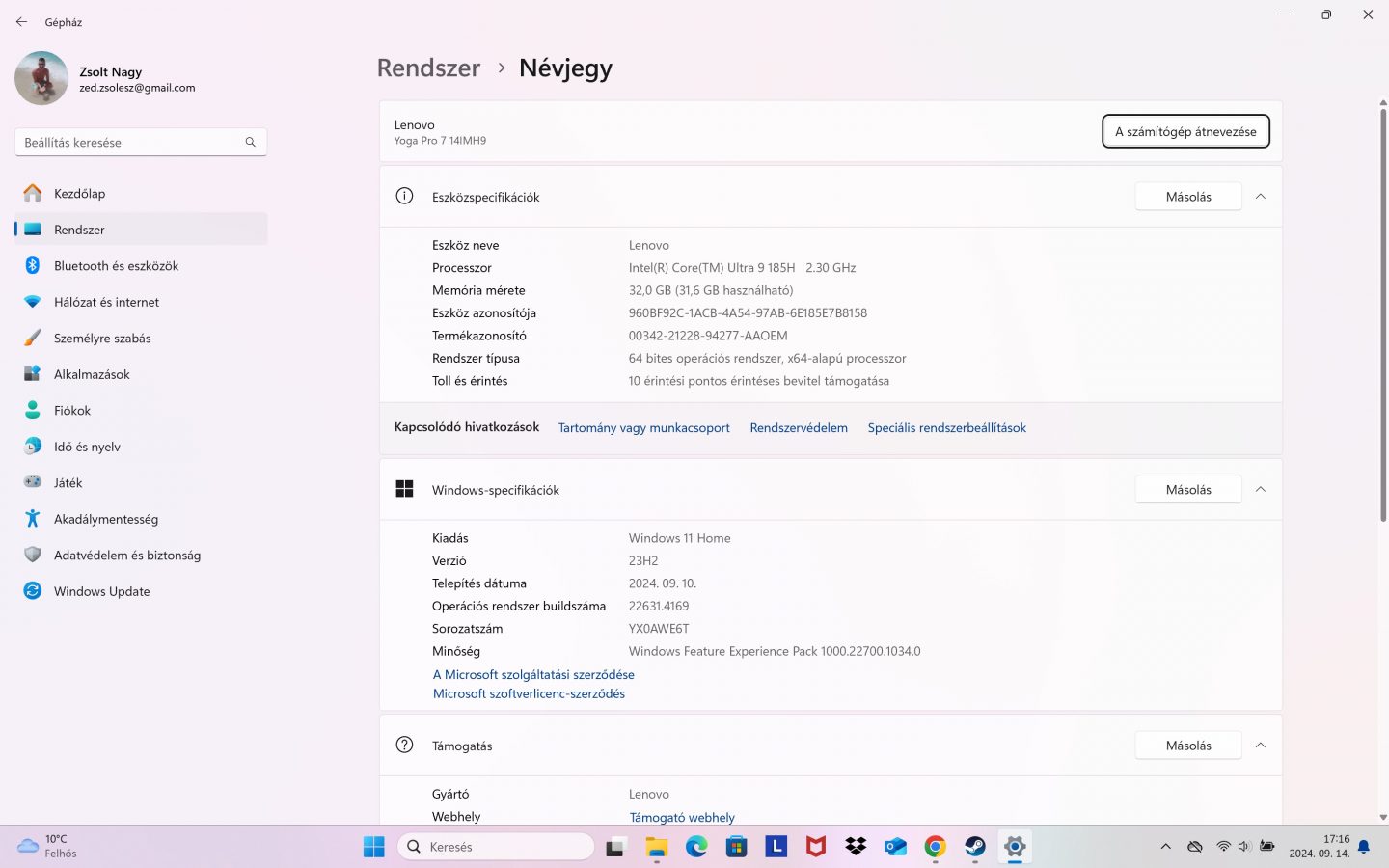
Task: Open notifications bell in tray
Action: (x=1364, y=847)
